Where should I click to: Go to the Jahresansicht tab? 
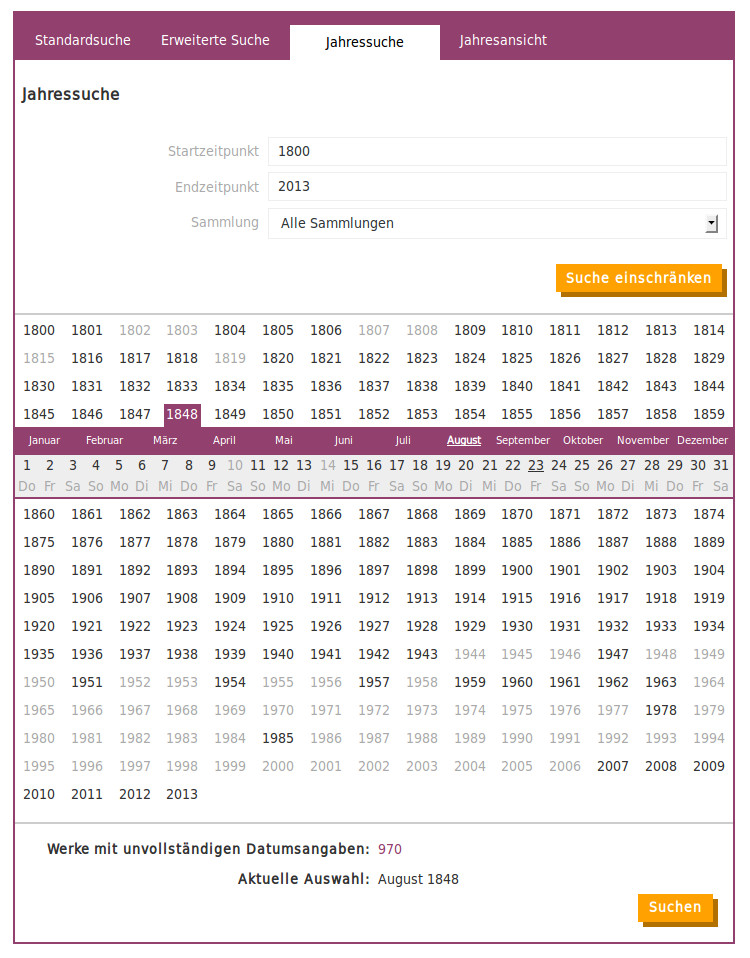pyautogui.click(x=503, y=40)
